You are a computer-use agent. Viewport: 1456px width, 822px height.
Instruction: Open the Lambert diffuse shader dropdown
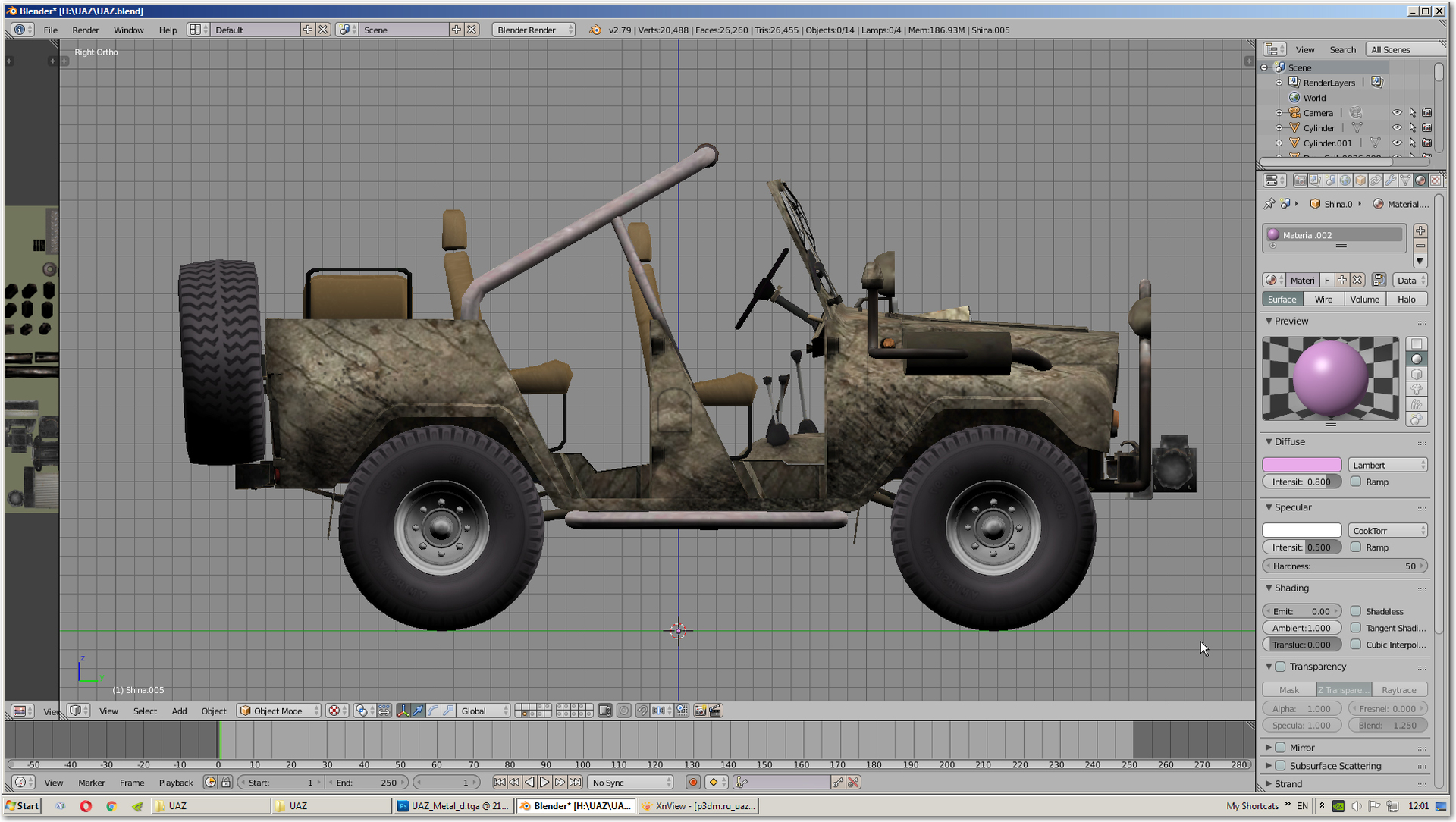point(1388,465)
